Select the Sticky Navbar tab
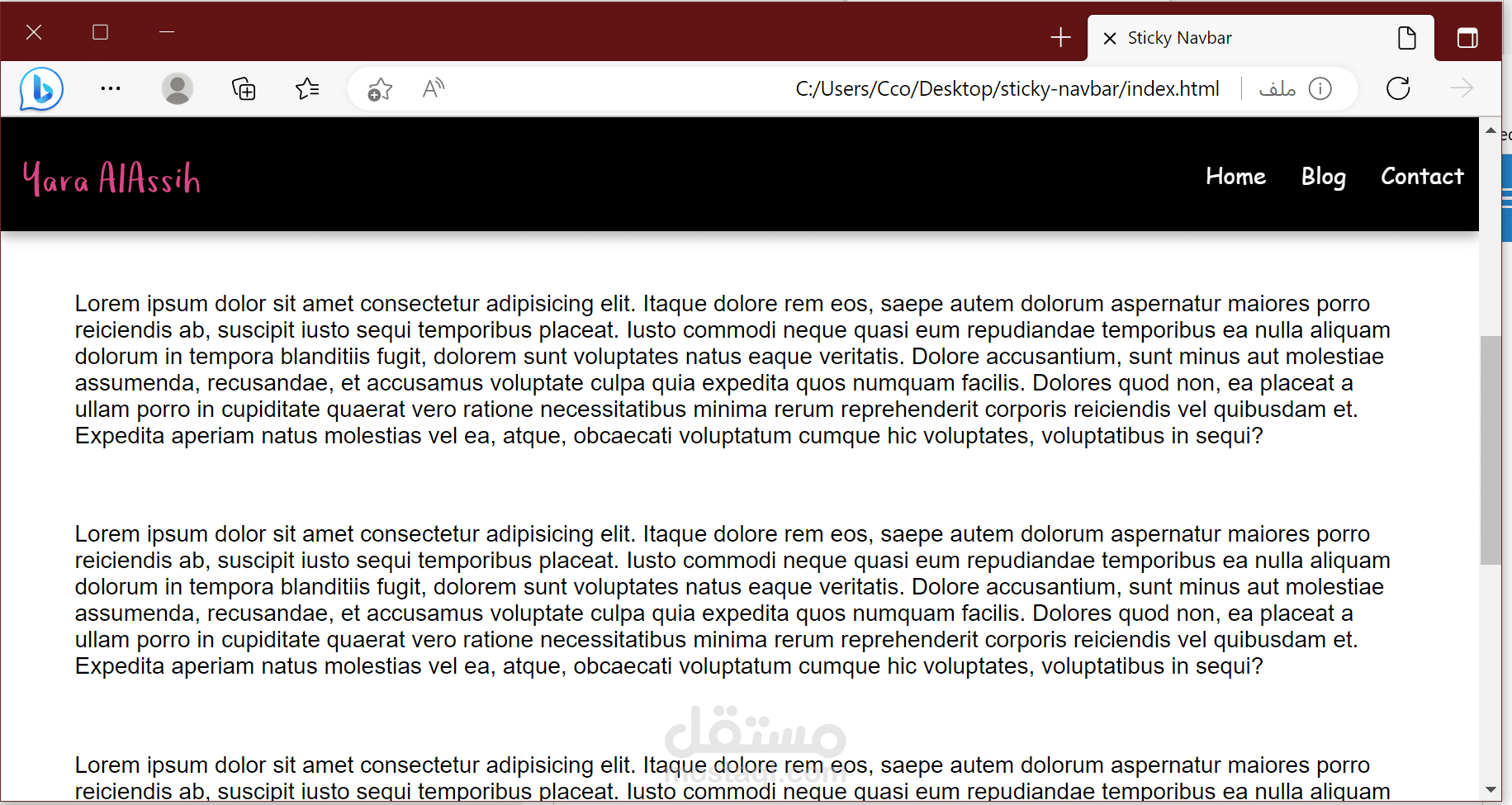Image resolution: width=1512 pixels, height=805 pixels. (1261, 38)
